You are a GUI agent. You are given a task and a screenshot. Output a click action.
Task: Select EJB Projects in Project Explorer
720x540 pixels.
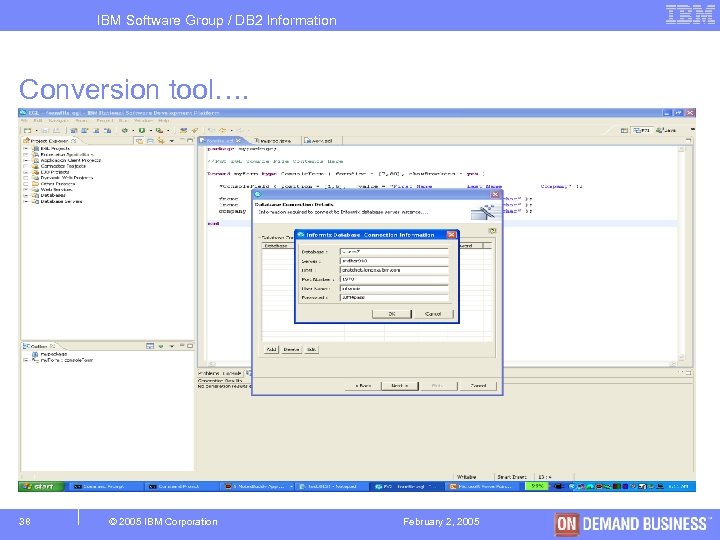(x=55, y=172)
